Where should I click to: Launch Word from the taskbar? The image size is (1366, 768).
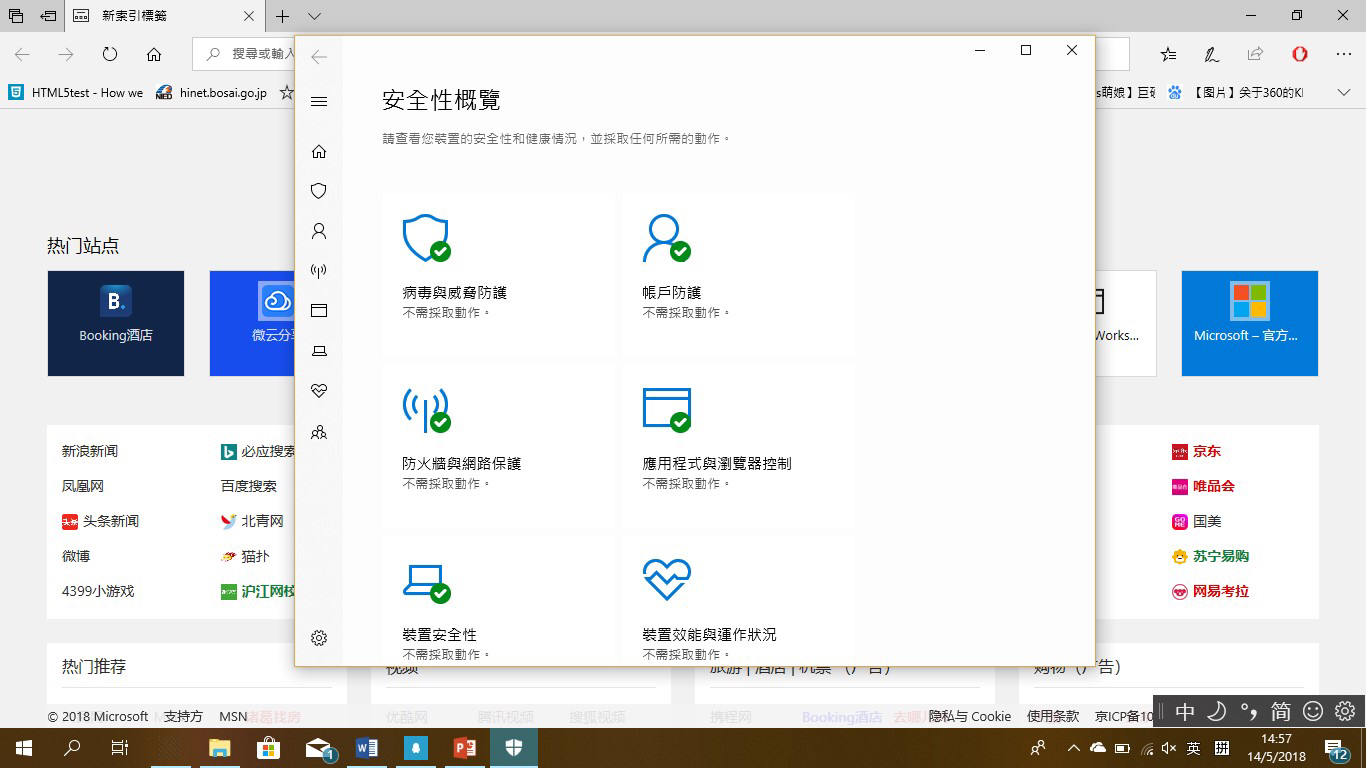tap(366, 748)
